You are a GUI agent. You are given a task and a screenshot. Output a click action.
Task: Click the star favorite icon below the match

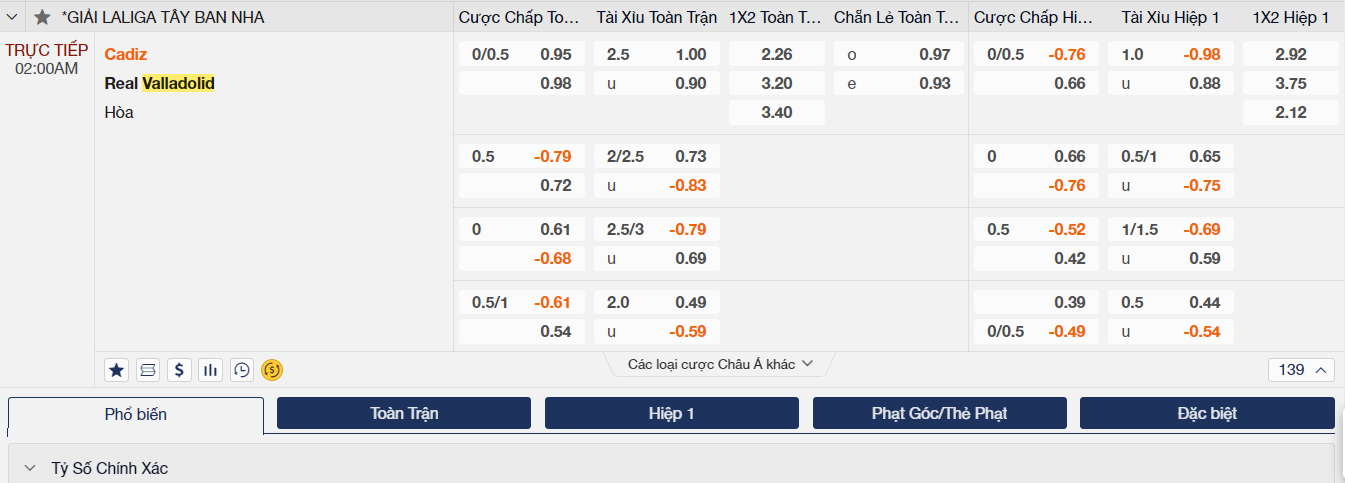[117, 370]
